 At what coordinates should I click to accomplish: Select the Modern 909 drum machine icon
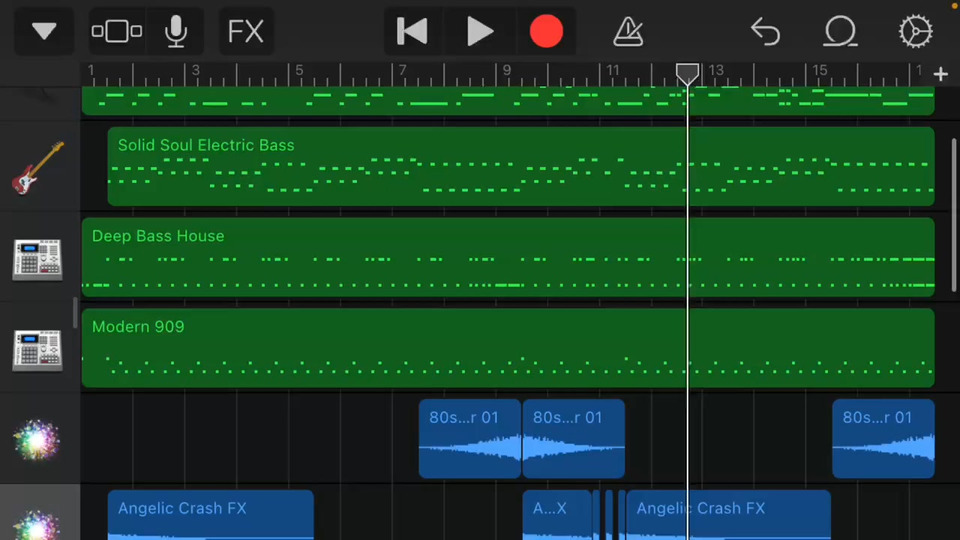37,350
